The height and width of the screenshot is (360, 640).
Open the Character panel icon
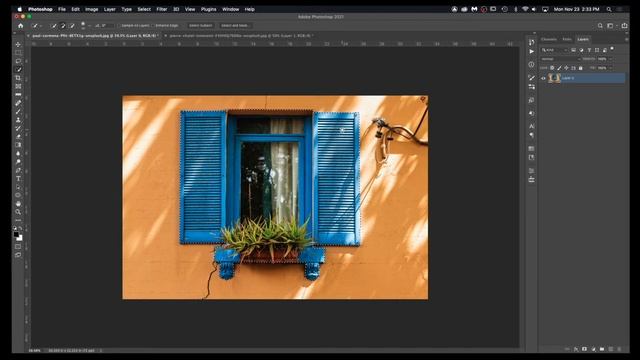point(531,126)
